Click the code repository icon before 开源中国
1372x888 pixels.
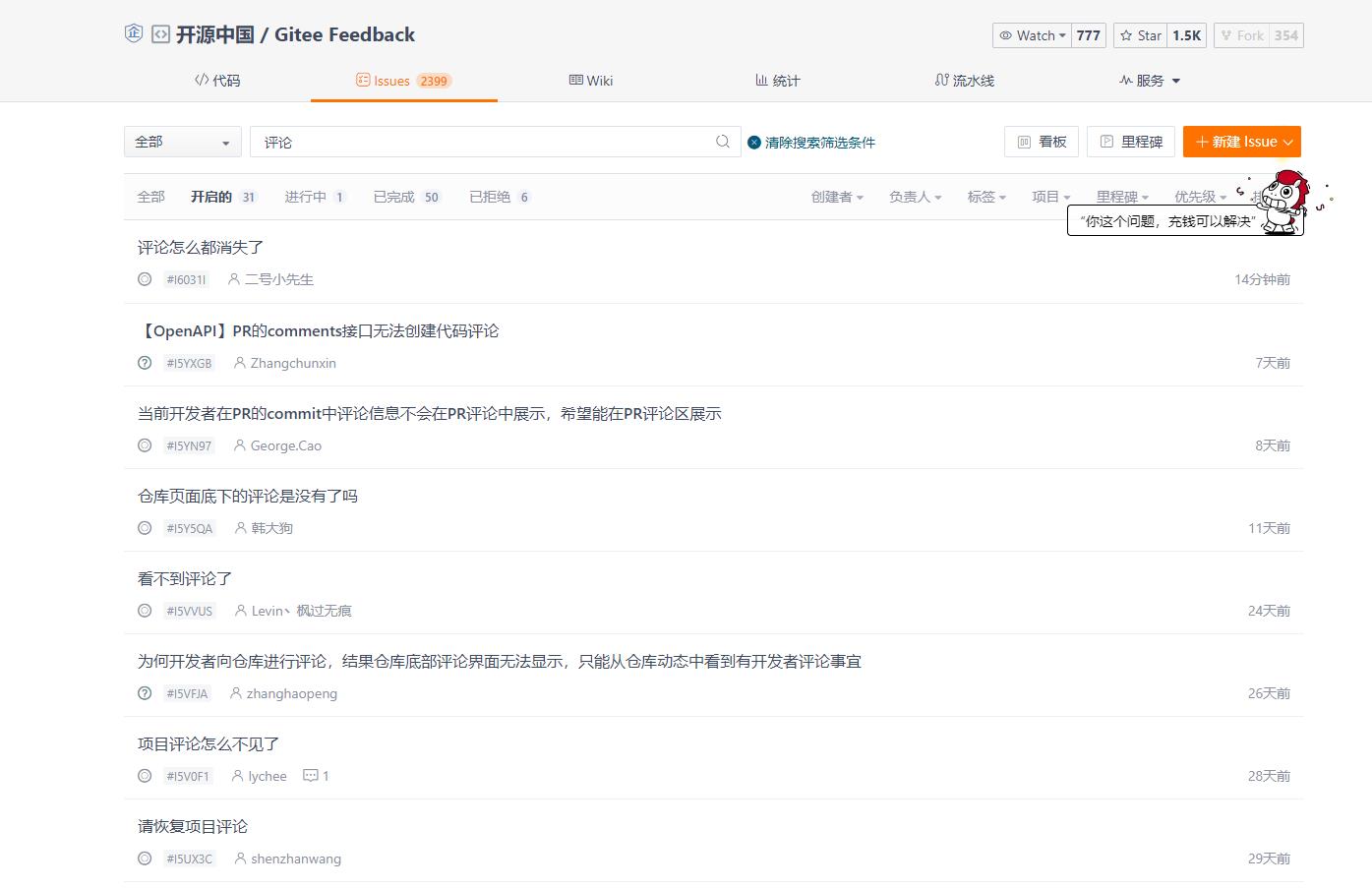click(160, 34)
